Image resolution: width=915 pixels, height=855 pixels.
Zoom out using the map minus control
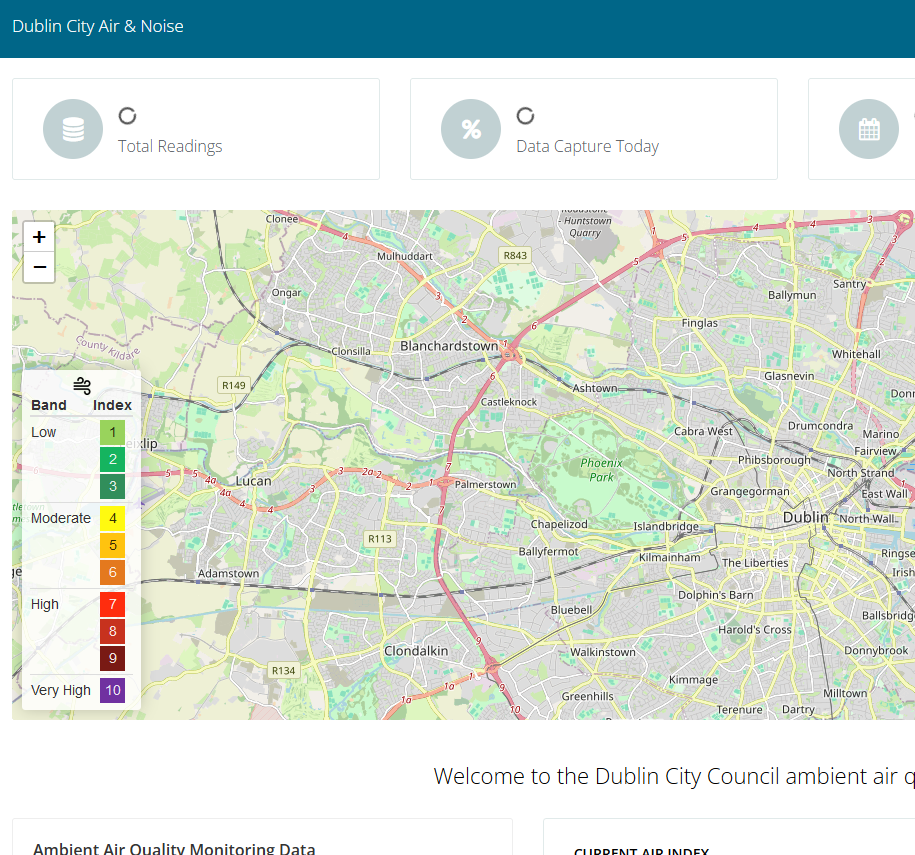(x=38, y=267)
